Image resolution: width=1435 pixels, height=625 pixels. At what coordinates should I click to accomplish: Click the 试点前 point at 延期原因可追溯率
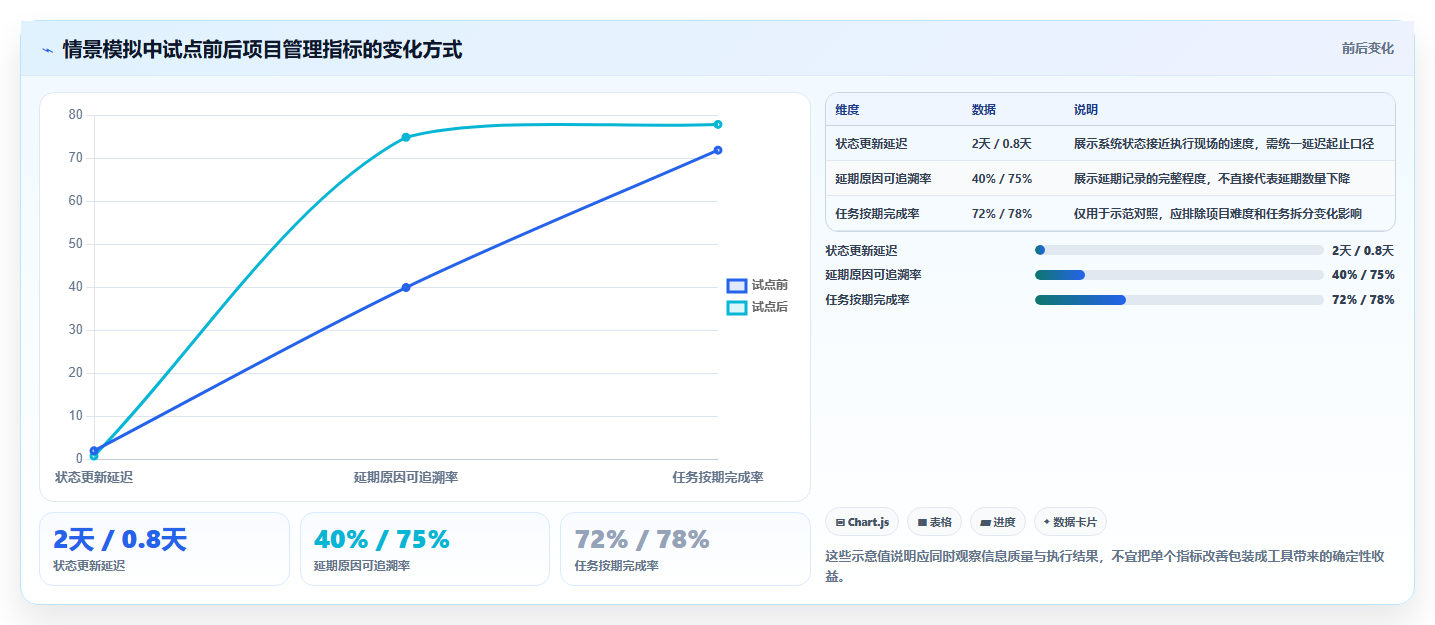(406, 287)
